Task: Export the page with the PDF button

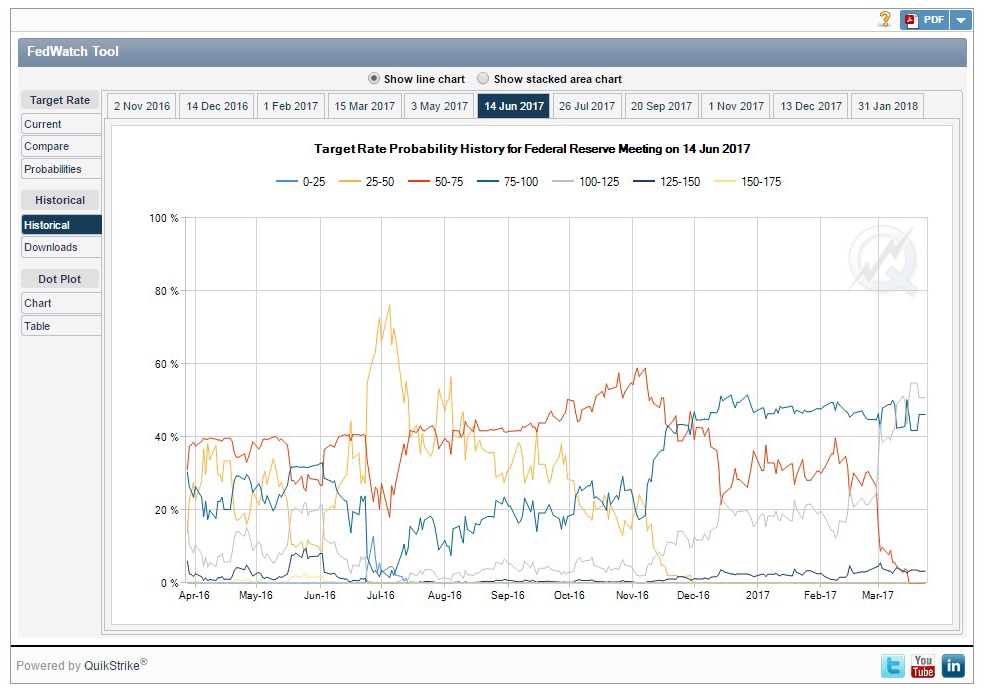Action: tap(924, 19)
